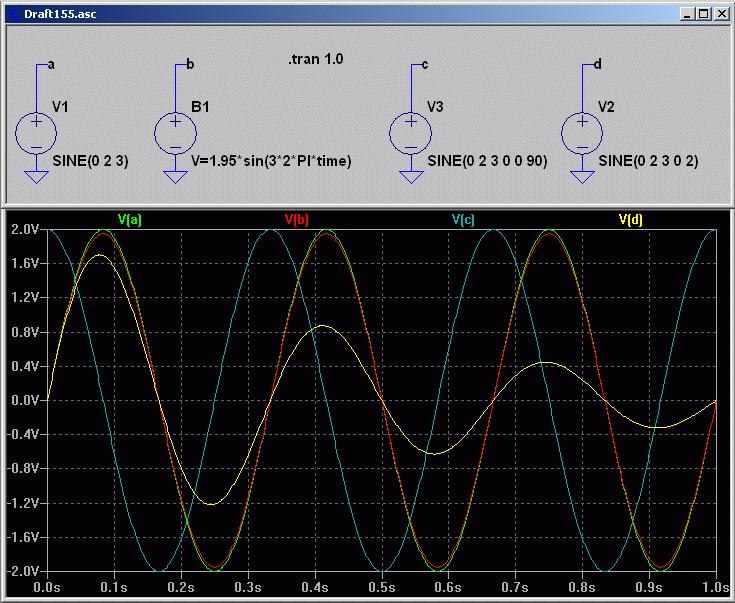
Task: Select the V1 voltage source symbol
Action: (x=36, y=134)
